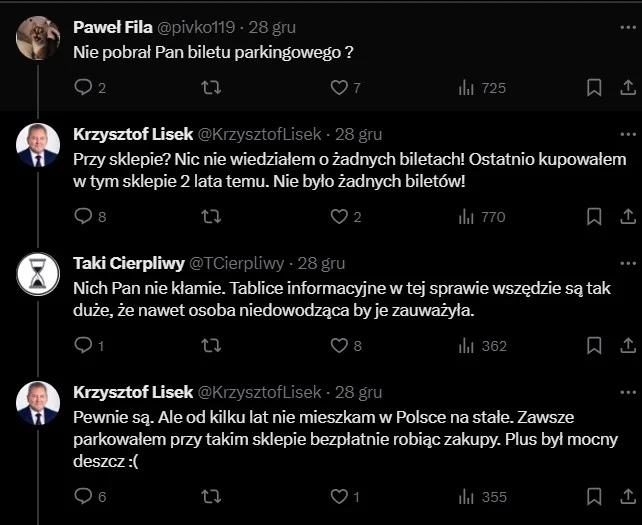Share Paweł Fila's tweet
The height and width of the screenshot is (525, 642).
[628, 88]
